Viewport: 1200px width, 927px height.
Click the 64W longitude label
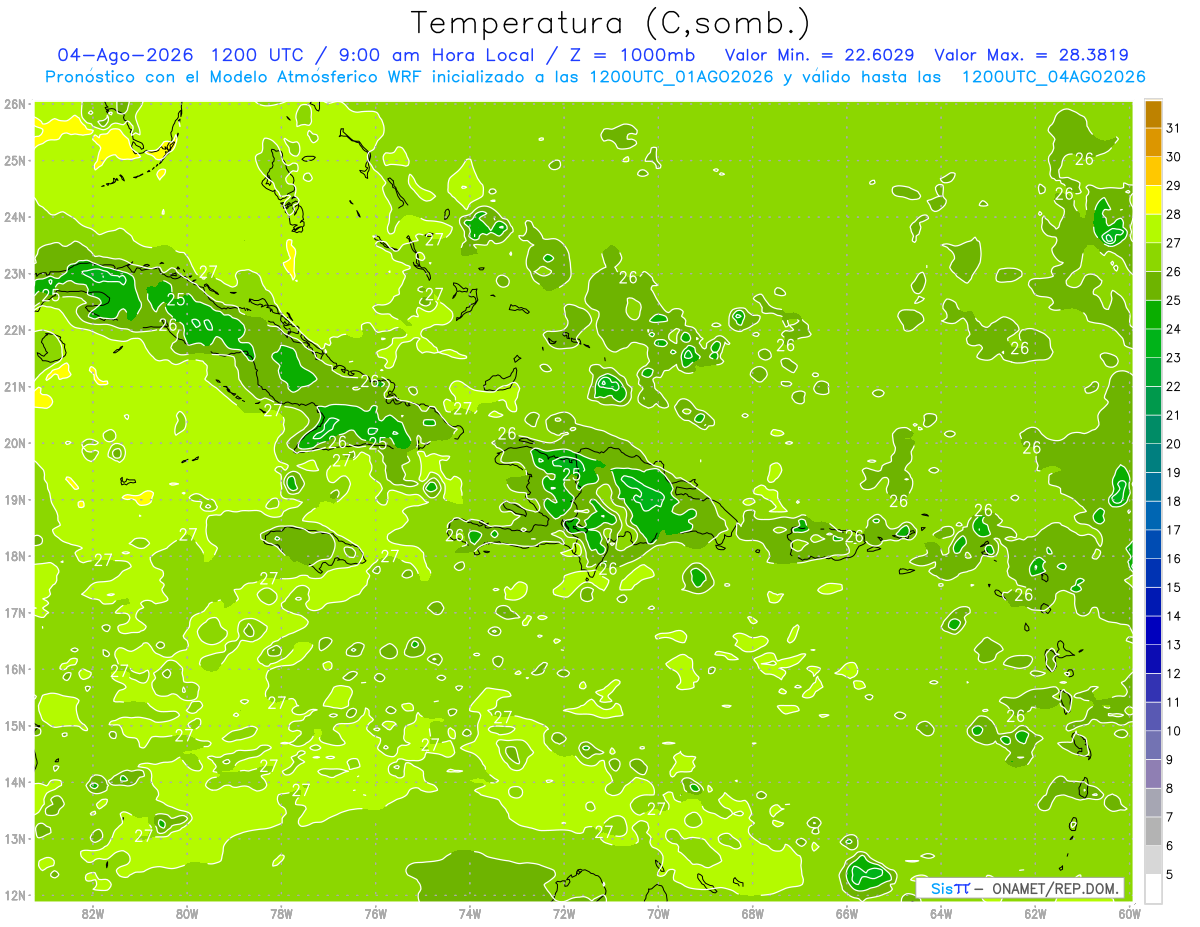click(940, 913)
